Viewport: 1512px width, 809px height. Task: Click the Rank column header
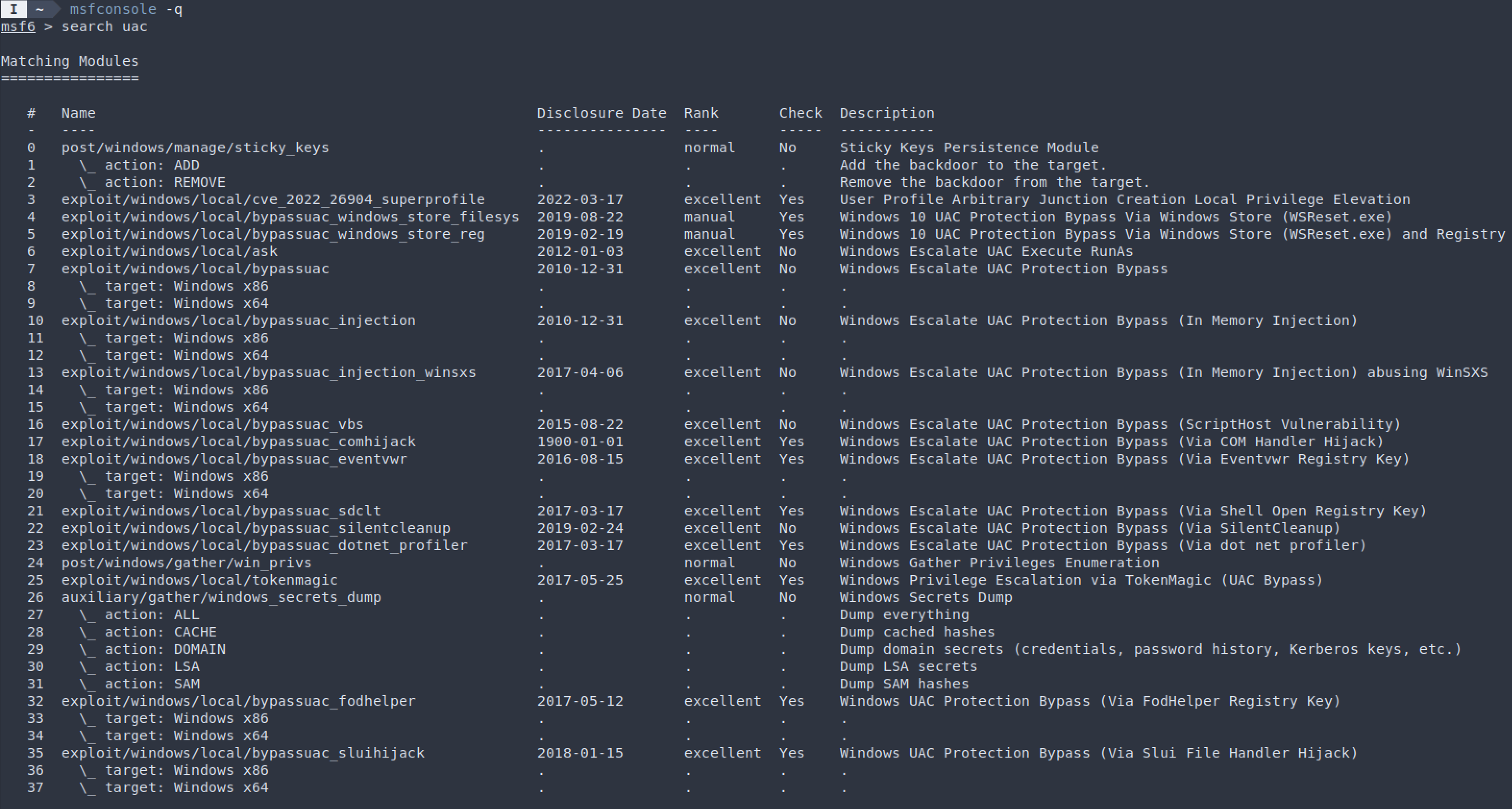(701, 113)
